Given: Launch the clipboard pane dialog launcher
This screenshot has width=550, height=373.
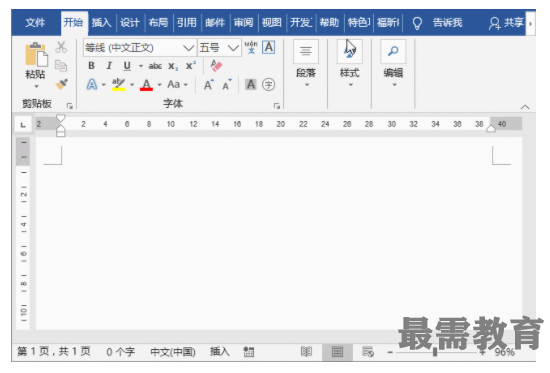Looking at the screenshot, I should click(x=70, y=106).
